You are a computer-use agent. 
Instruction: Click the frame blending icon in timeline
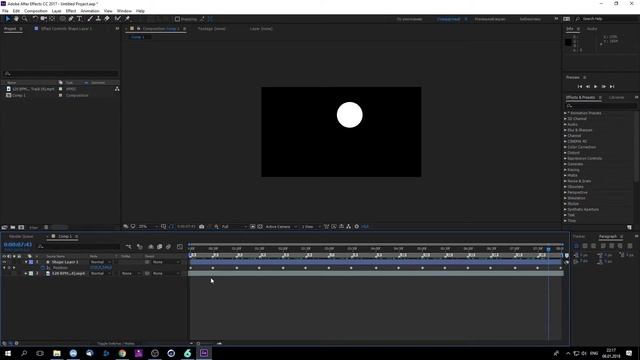point(160,247)
